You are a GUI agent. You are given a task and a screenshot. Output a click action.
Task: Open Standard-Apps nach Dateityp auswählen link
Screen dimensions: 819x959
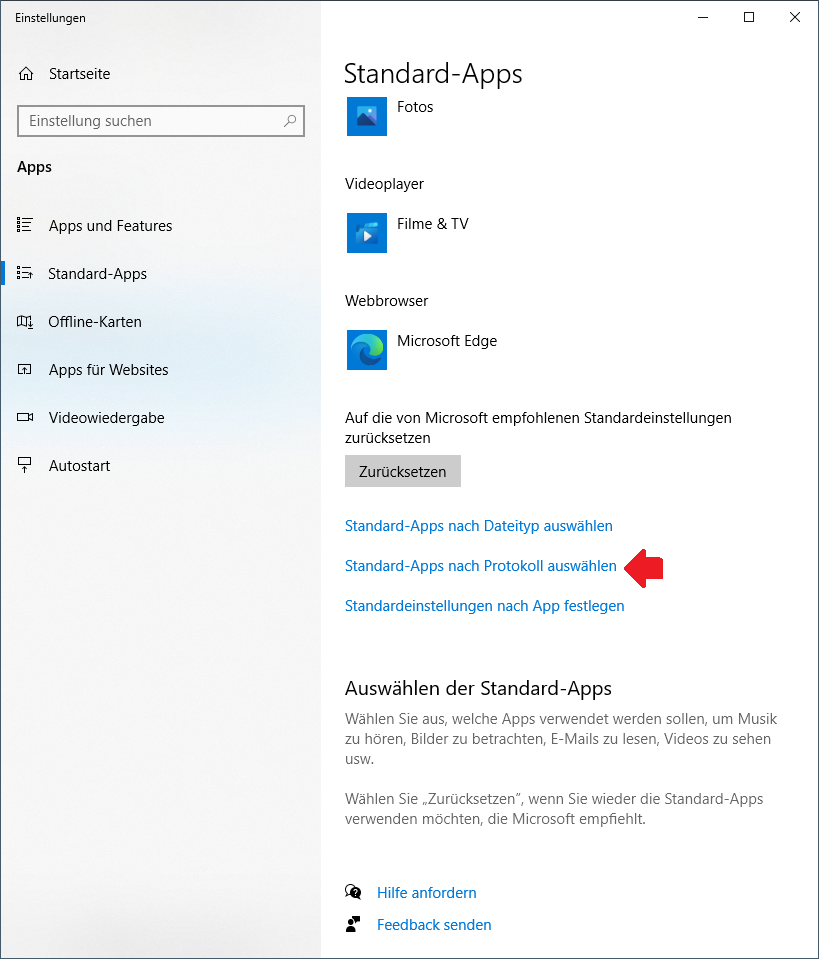478,526
